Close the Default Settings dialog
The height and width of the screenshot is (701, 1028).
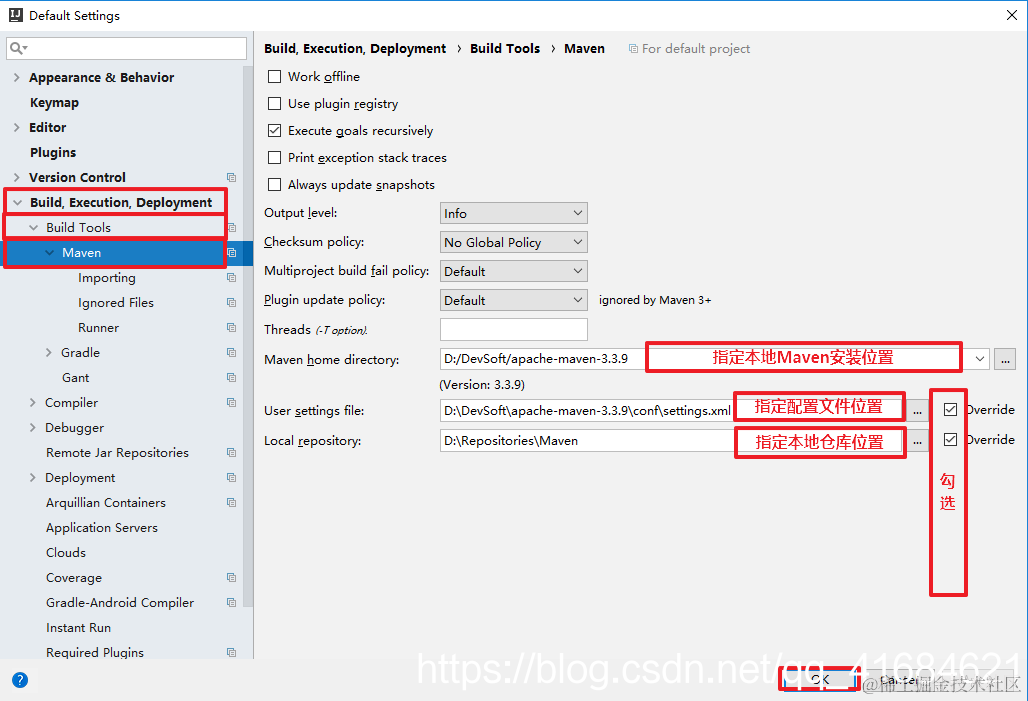[1012, 15]
